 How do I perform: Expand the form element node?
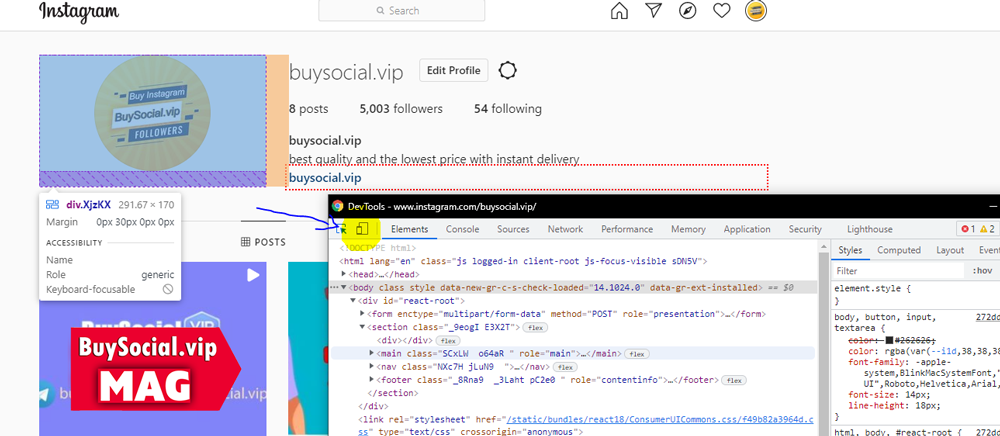click(362, 314)
